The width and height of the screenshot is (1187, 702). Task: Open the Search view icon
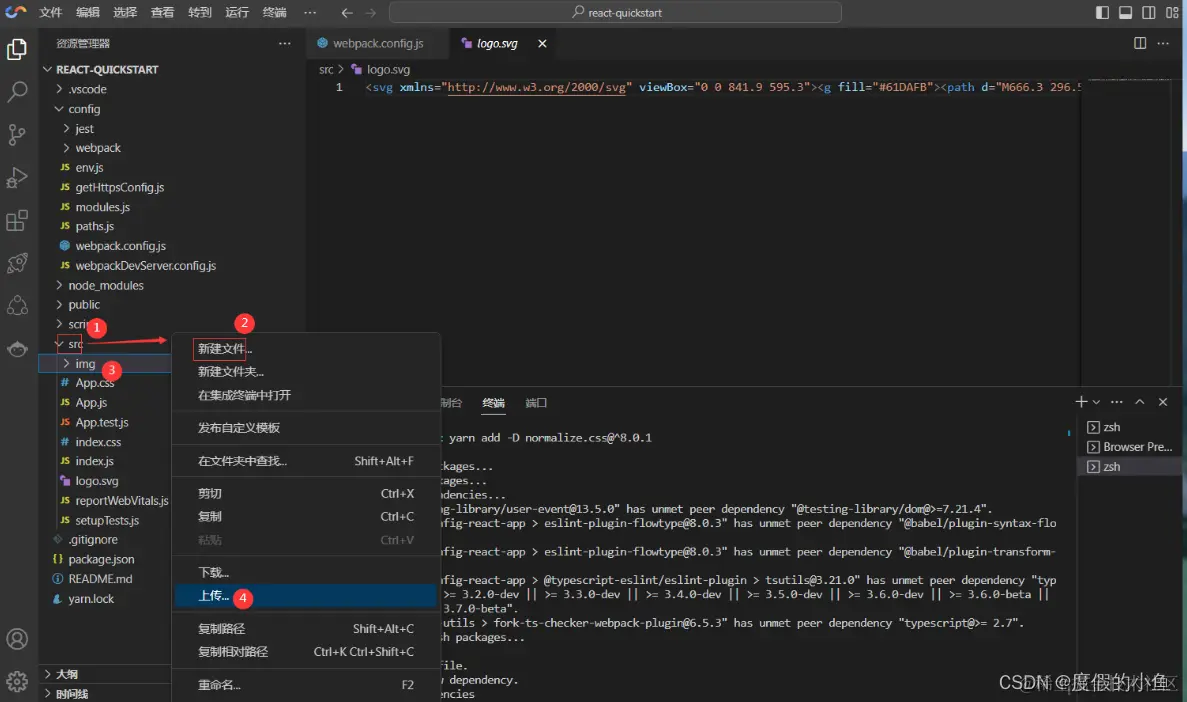tap(17, 92)
